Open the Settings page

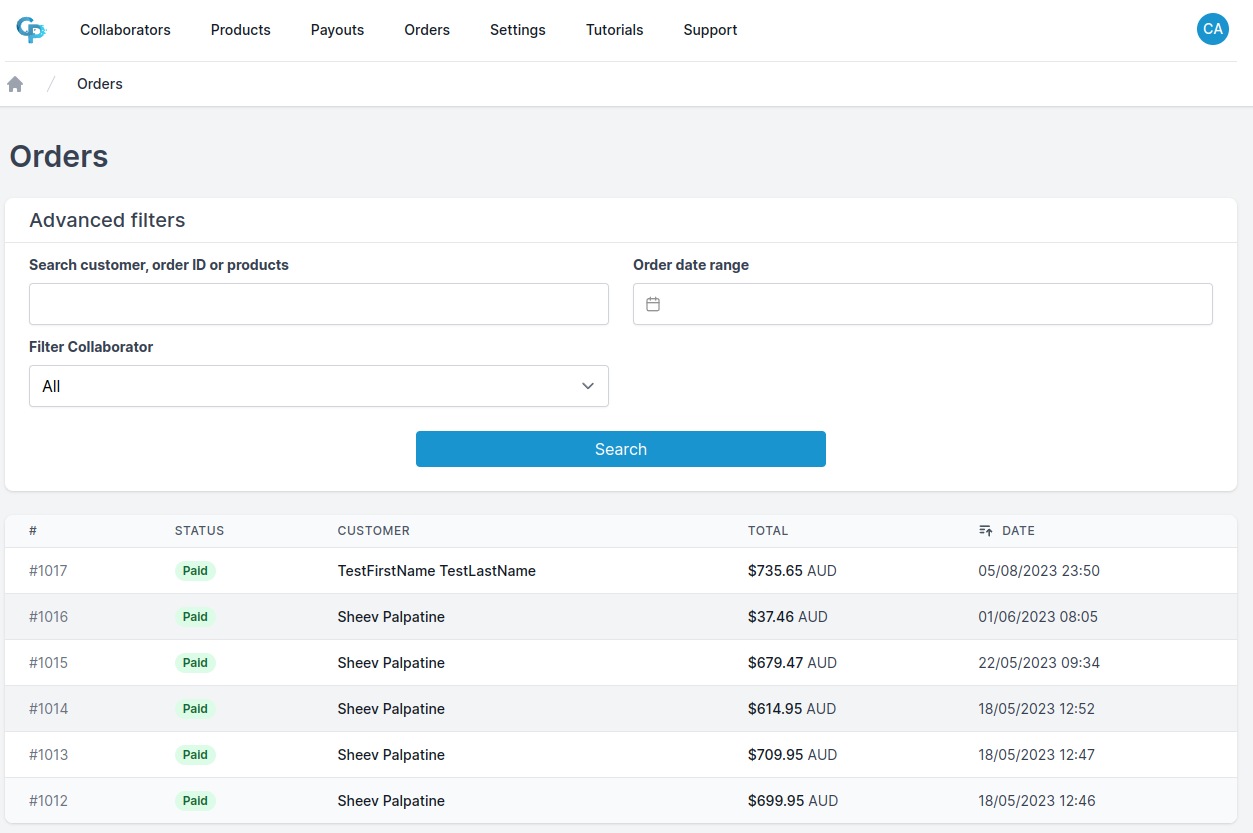click(x=517, y=29)
